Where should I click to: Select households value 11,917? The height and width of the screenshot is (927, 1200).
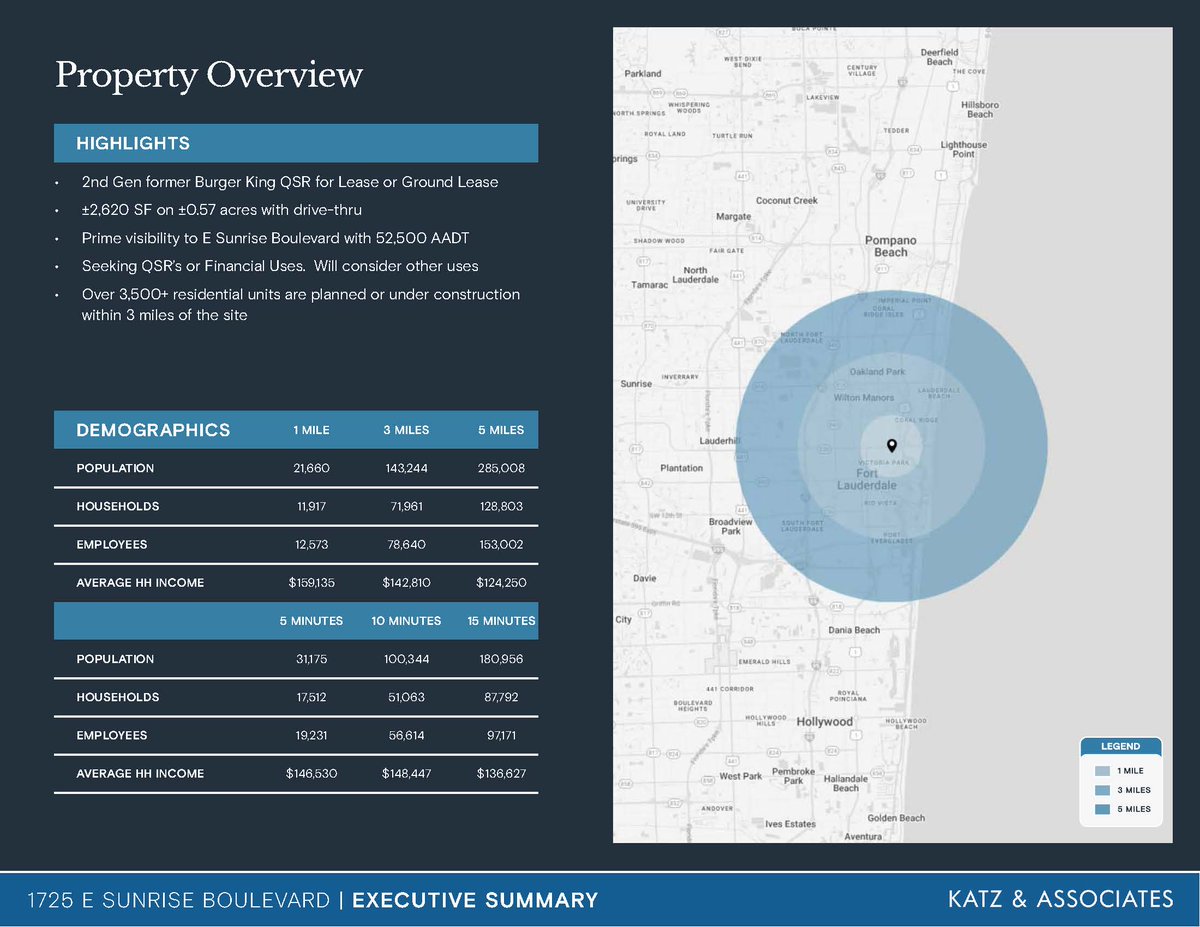click(311, 506)
